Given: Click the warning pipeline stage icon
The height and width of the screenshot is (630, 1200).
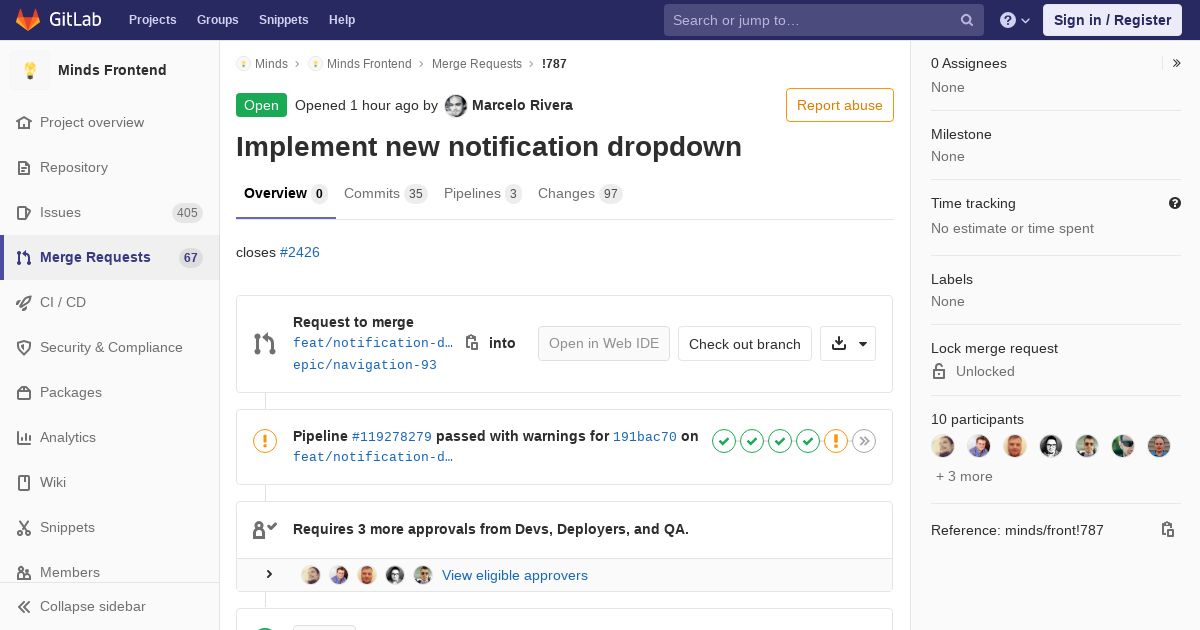Looking at the screenshot, I should click(836, 441).
